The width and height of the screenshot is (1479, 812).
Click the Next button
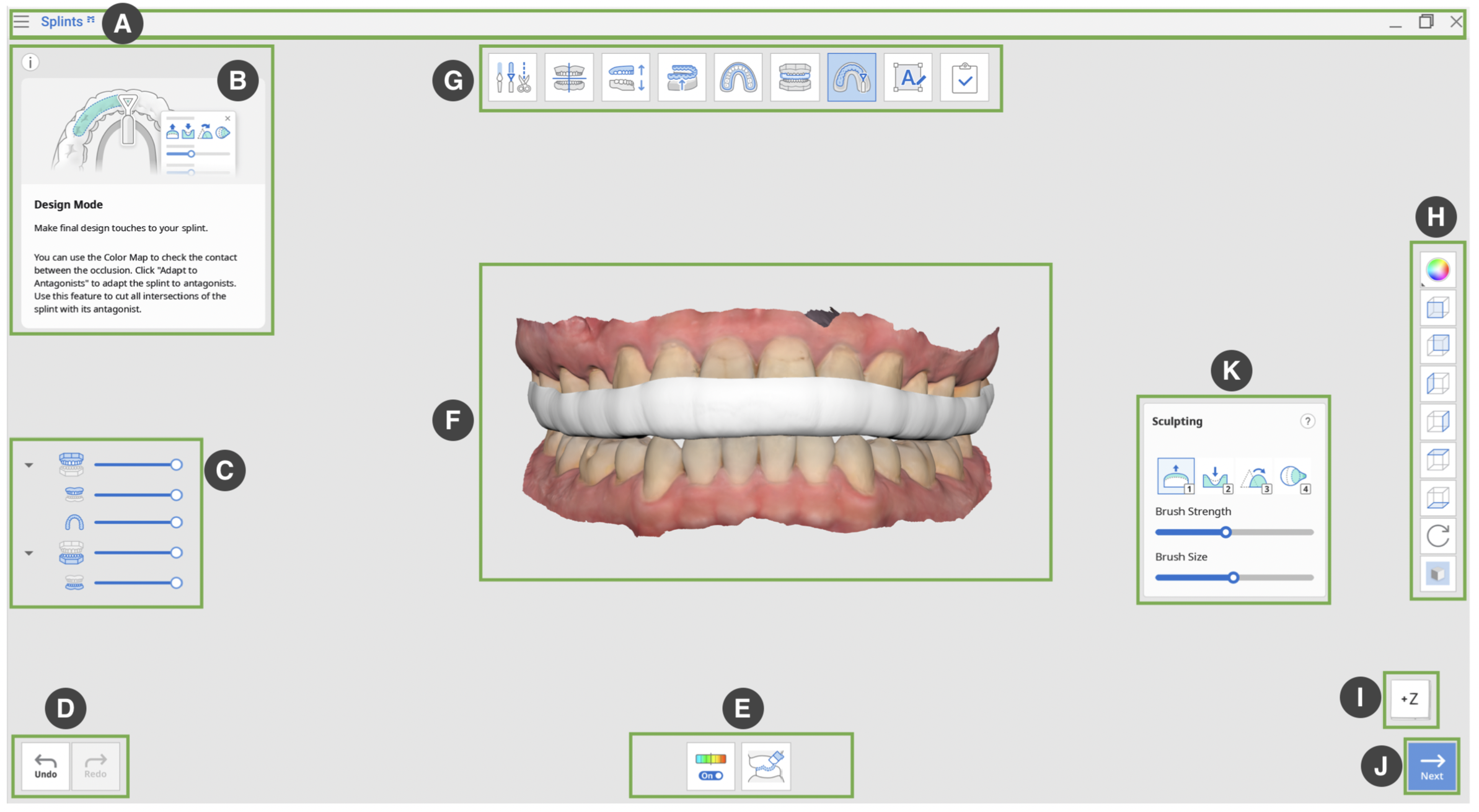tap(1432, 766)
